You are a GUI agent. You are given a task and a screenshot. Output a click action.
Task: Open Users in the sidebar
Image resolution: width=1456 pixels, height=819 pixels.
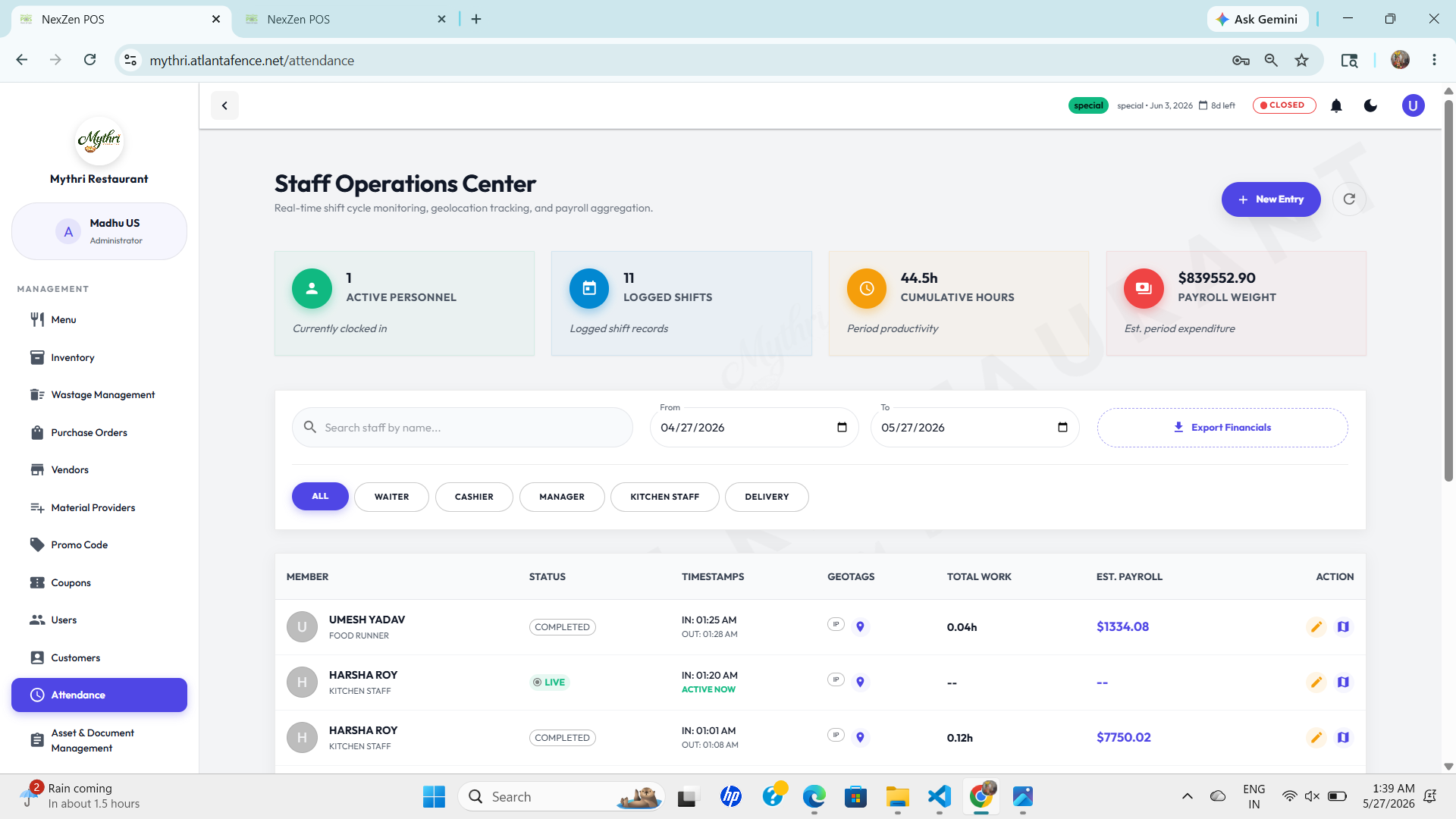tap(99, 620)
